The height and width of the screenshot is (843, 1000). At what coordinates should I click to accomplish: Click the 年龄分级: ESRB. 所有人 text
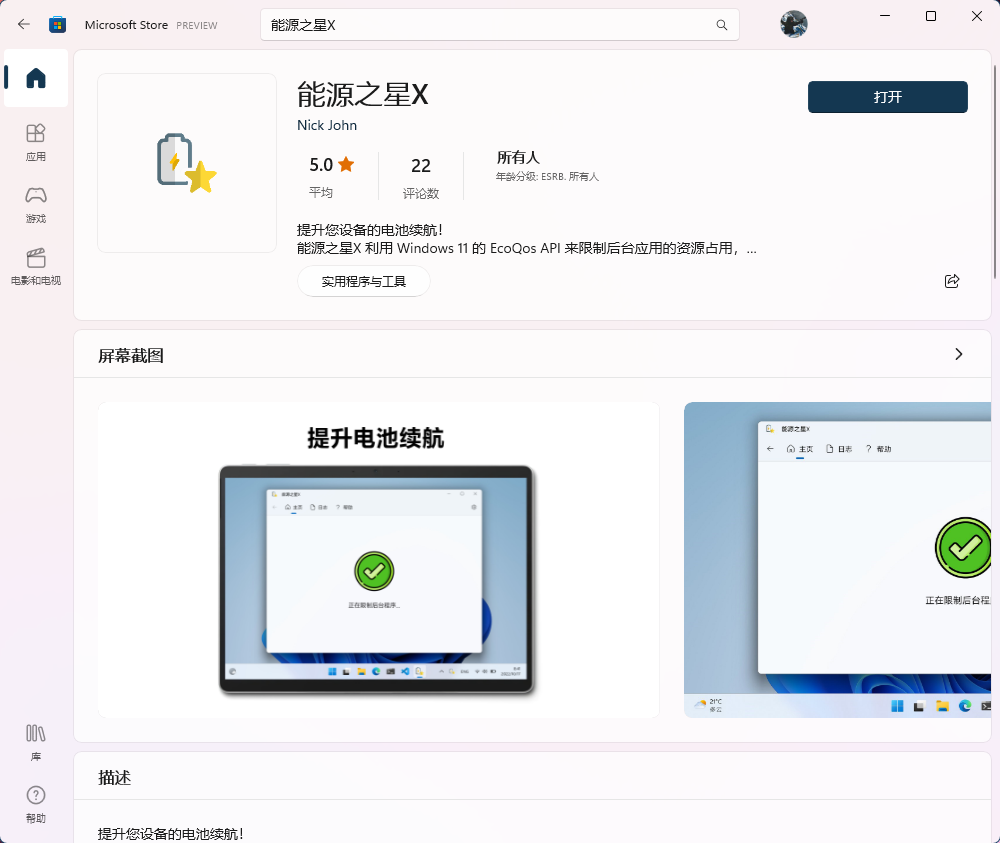click(547, 177)
